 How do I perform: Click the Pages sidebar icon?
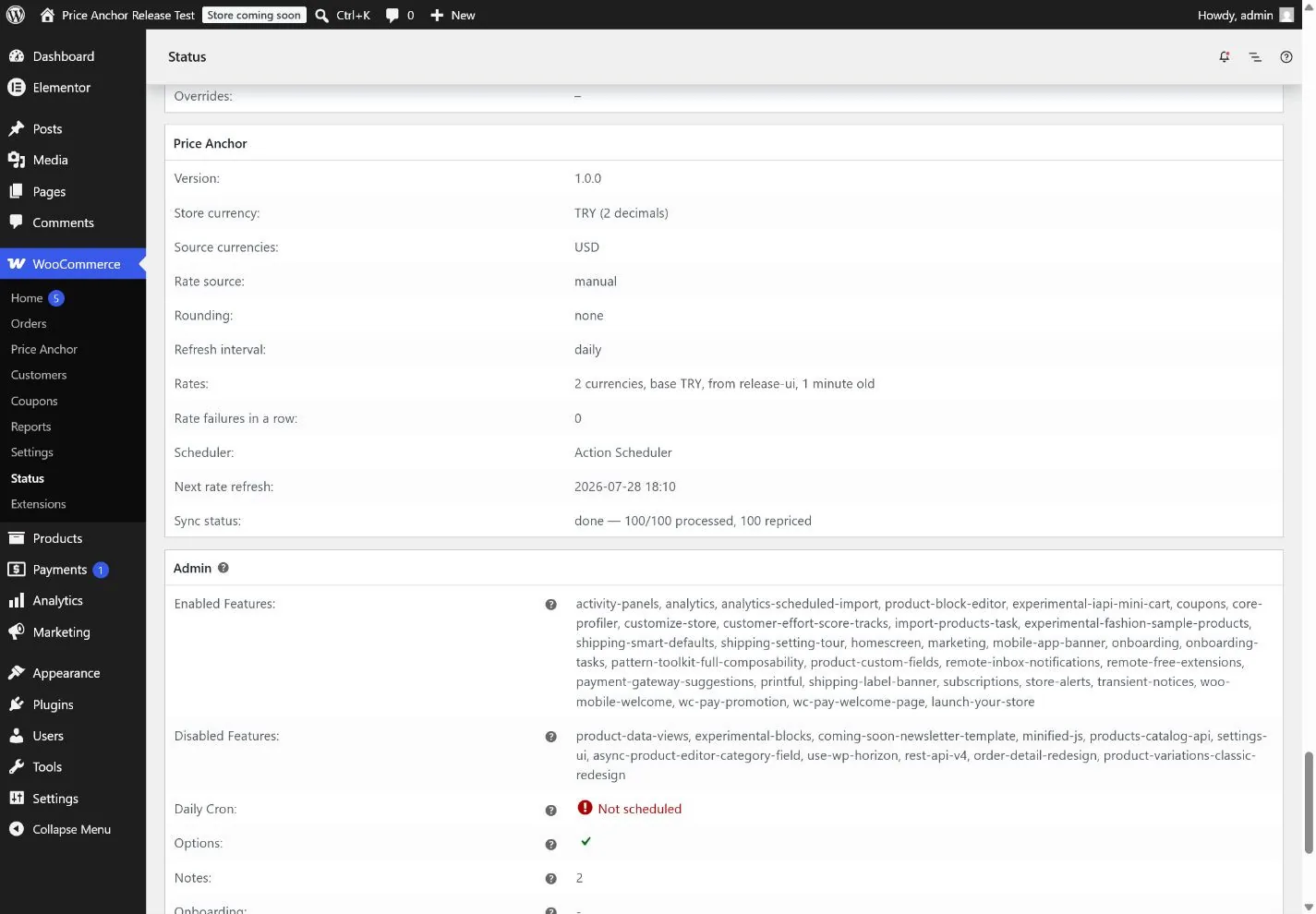[x=16, y=191]
